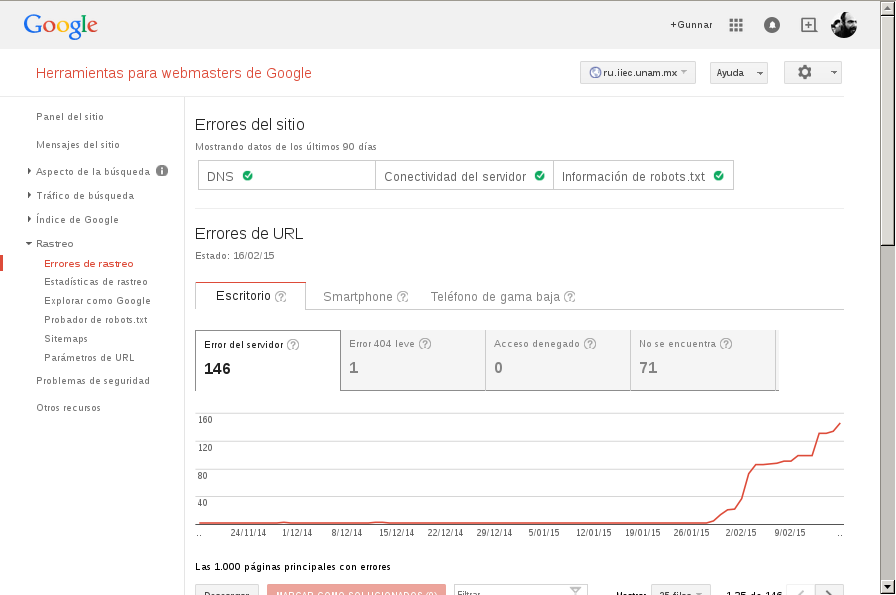Image resolution: width=896 pixels, height=595 pixels.
Task: Open Estadísticas de rastreo
Action: pos(96,282)
